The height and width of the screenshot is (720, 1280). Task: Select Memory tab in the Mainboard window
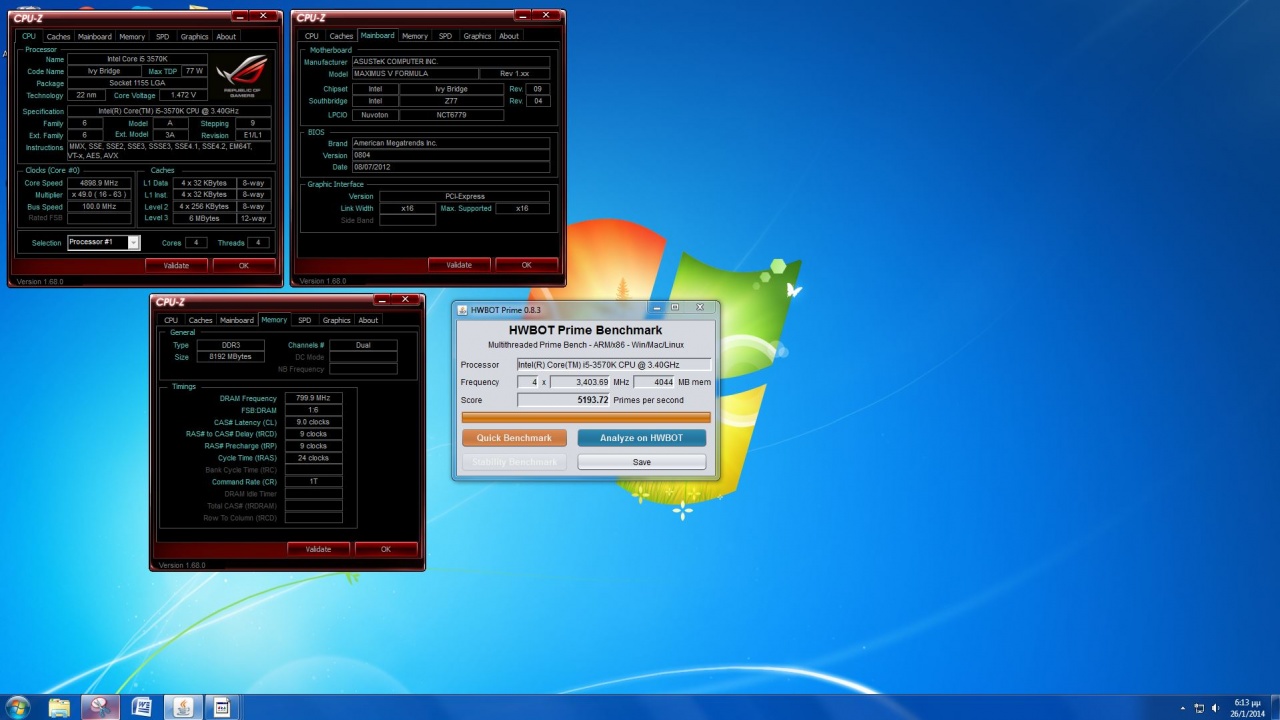(414, 36)
